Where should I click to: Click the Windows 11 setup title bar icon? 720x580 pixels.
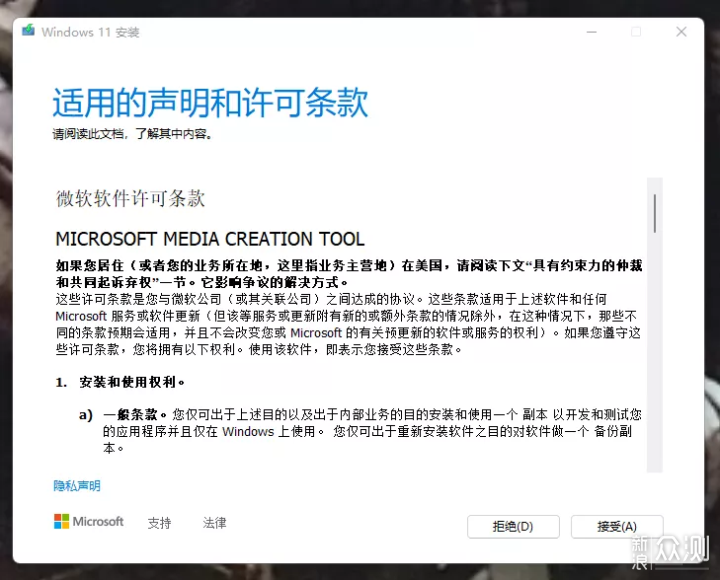pos(28,31)
